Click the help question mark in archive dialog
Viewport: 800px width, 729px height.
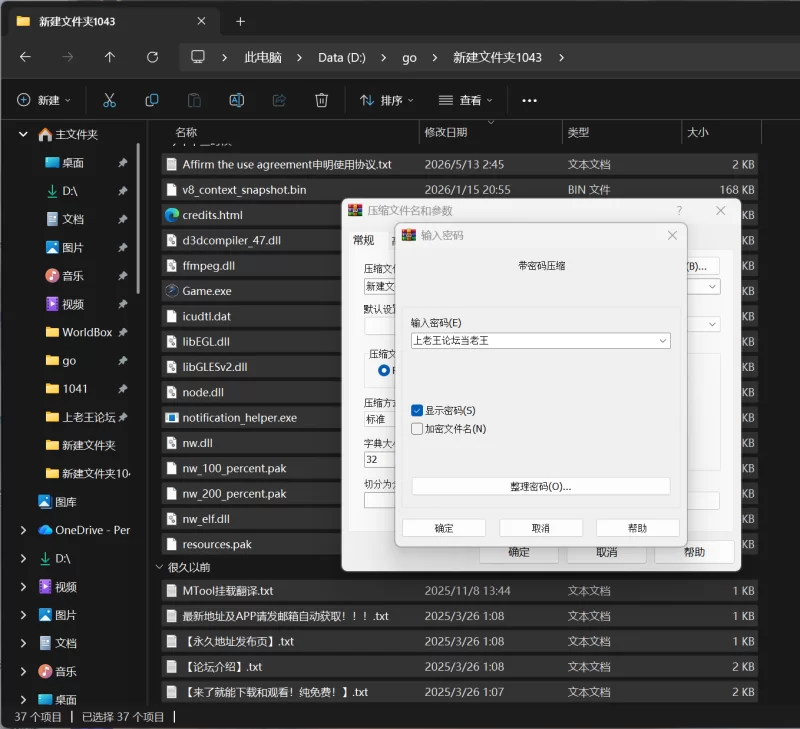click(x=679, y=211)
